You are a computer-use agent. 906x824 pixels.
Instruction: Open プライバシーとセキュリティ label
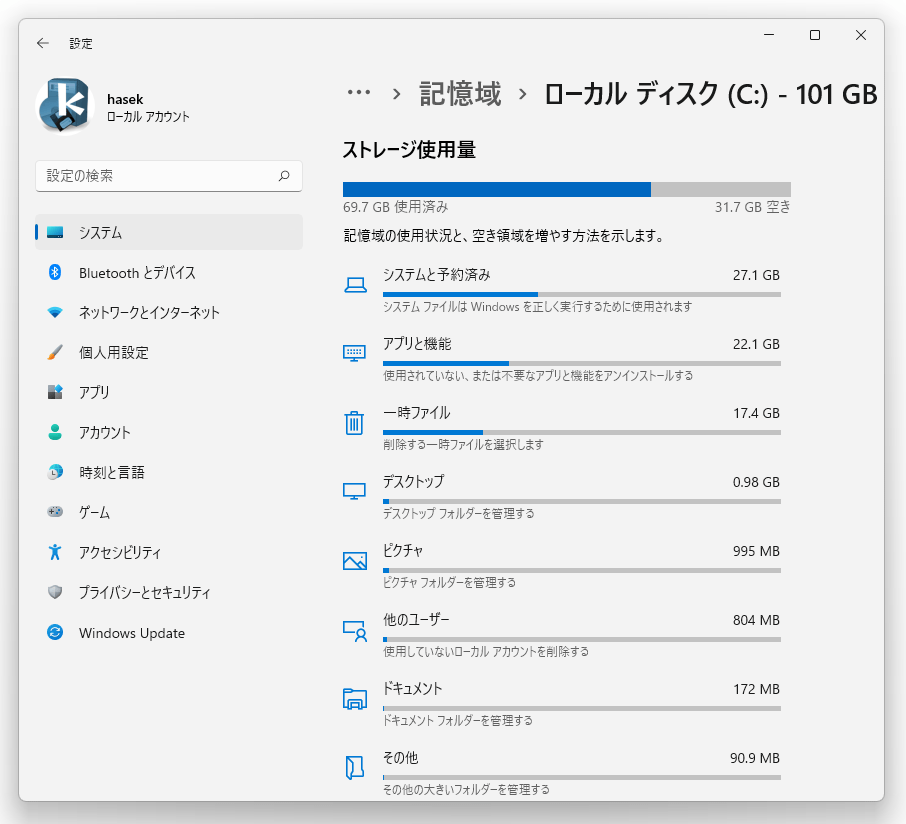click(144, 592)
